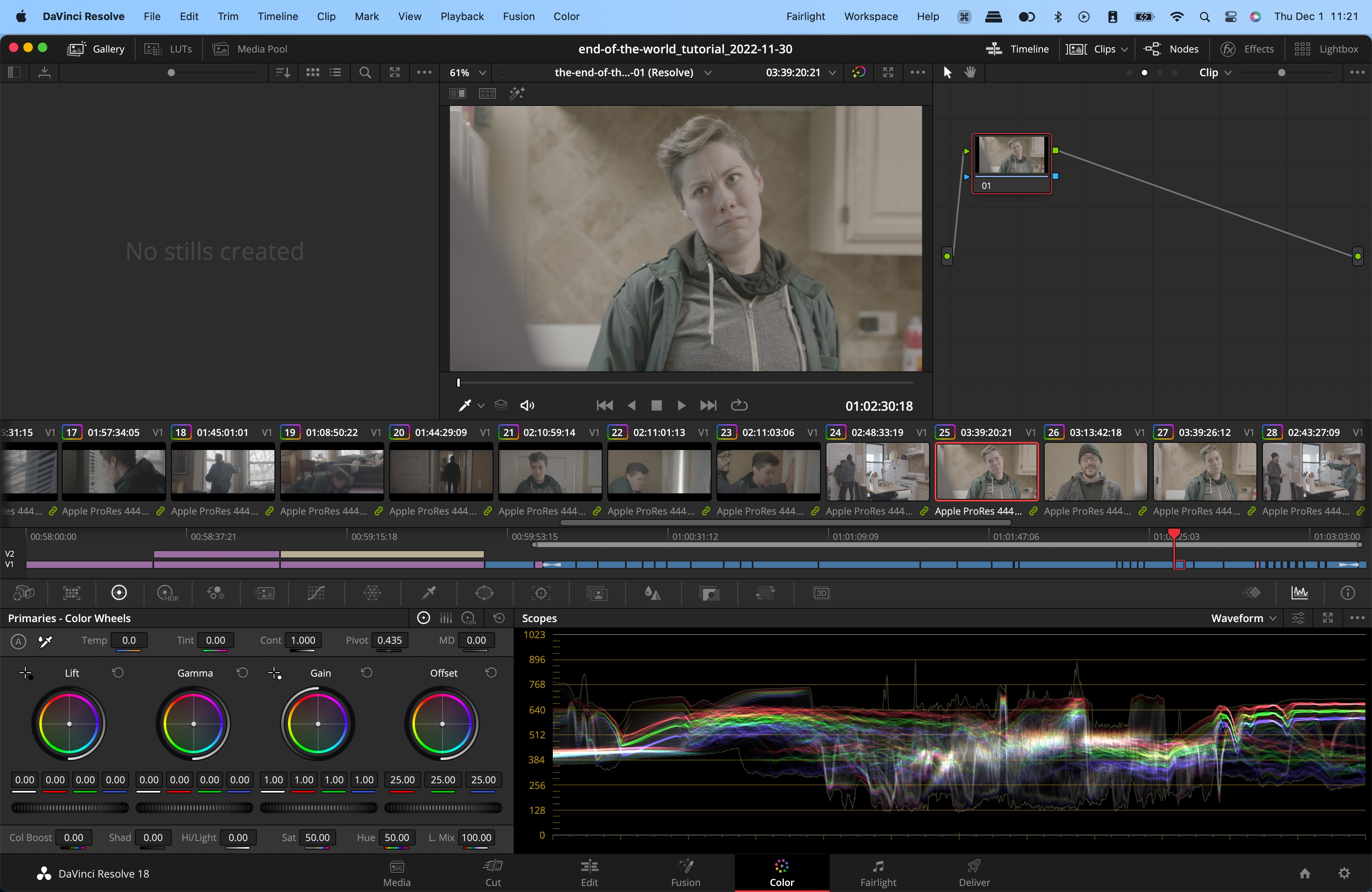Viewport: 1372px width, 892px height.
Task: Click the Gain master wheel slider
Action: click(x=319, y=808)
